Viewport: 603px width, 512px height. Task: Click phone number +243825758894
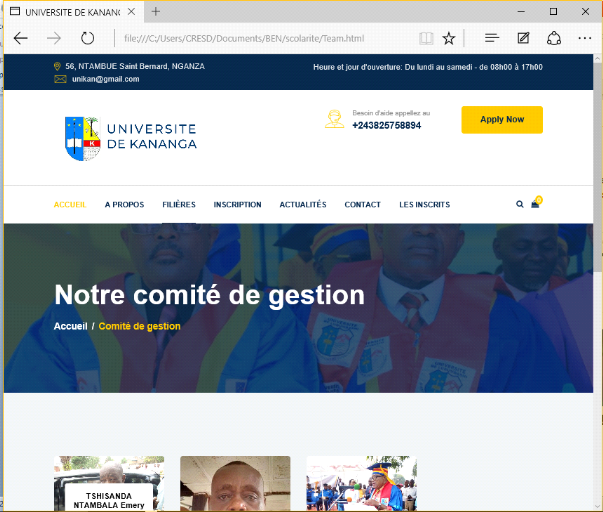coord(386,125)
